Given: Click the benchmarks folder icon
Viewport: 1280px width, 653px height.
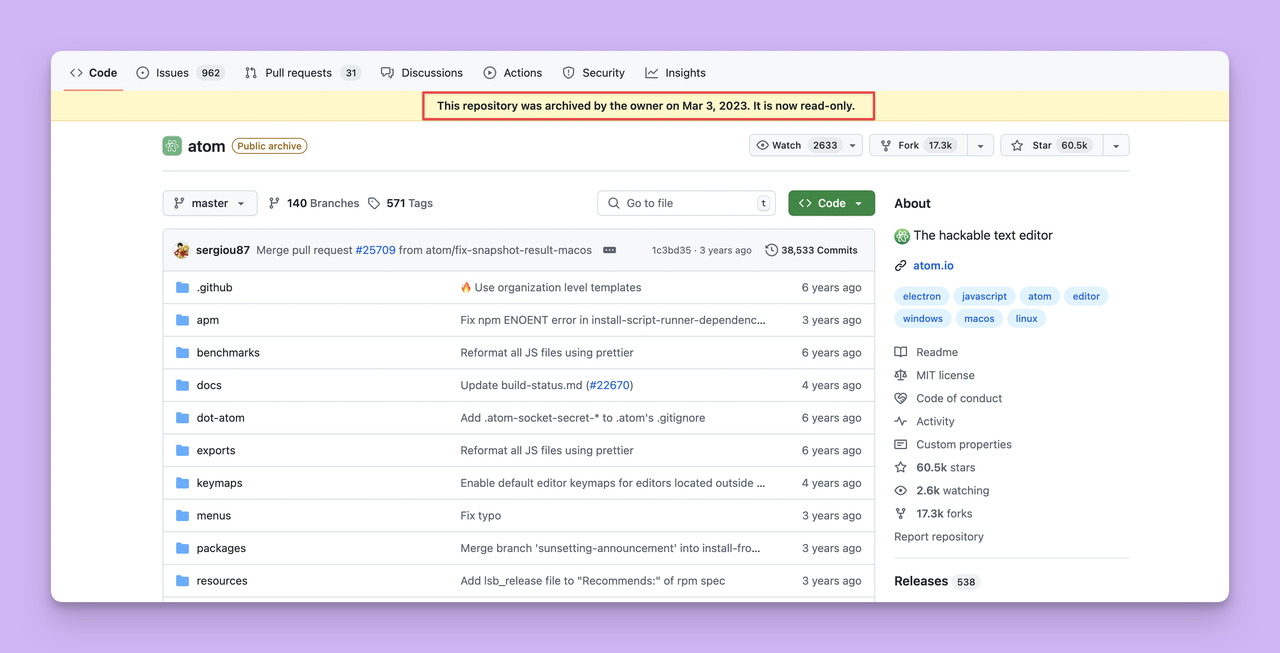Looking at the screenshot, I should tap(182, 353).
